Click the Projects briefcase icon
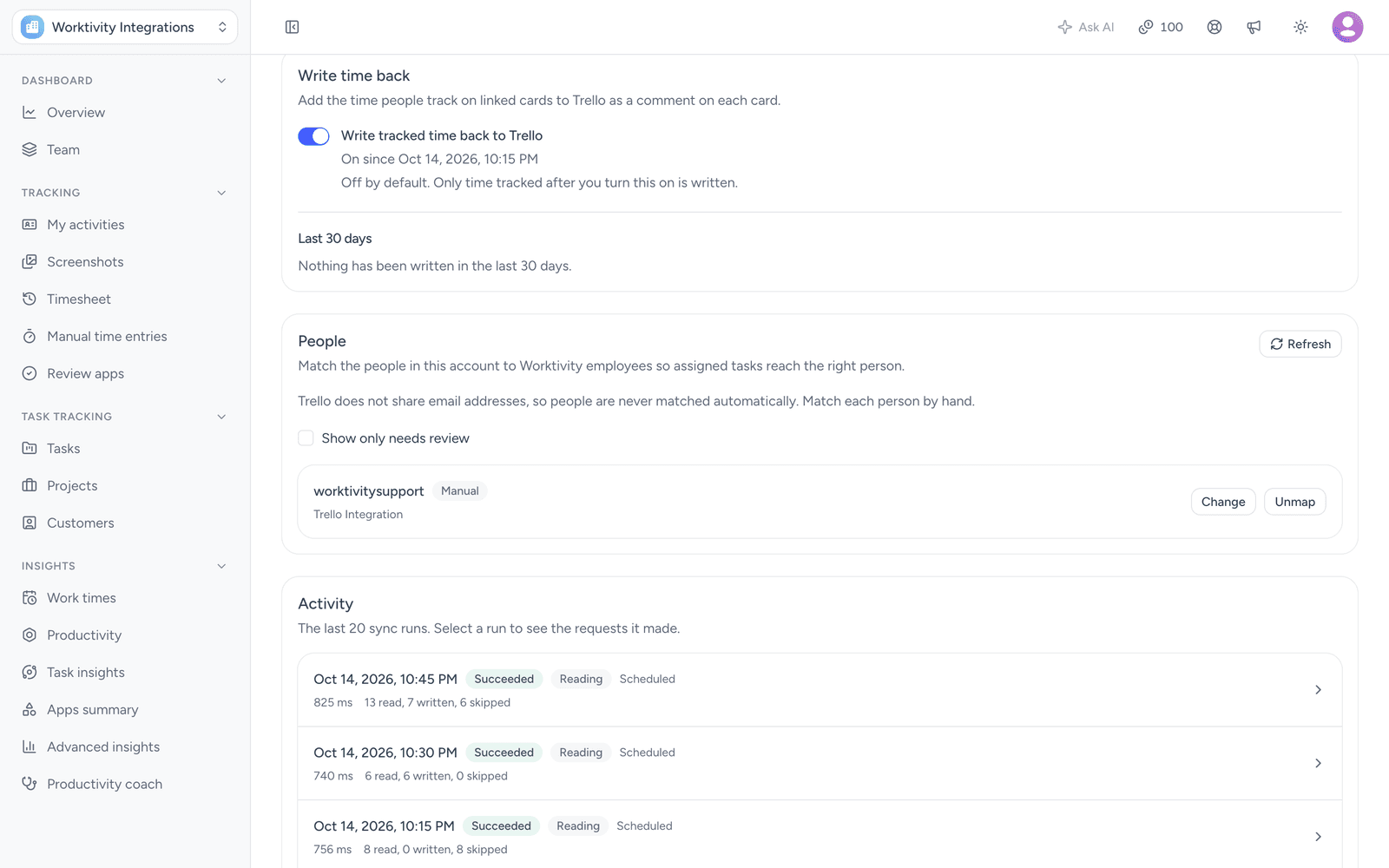Screen dimensions: 1389x868 point(30,486)
